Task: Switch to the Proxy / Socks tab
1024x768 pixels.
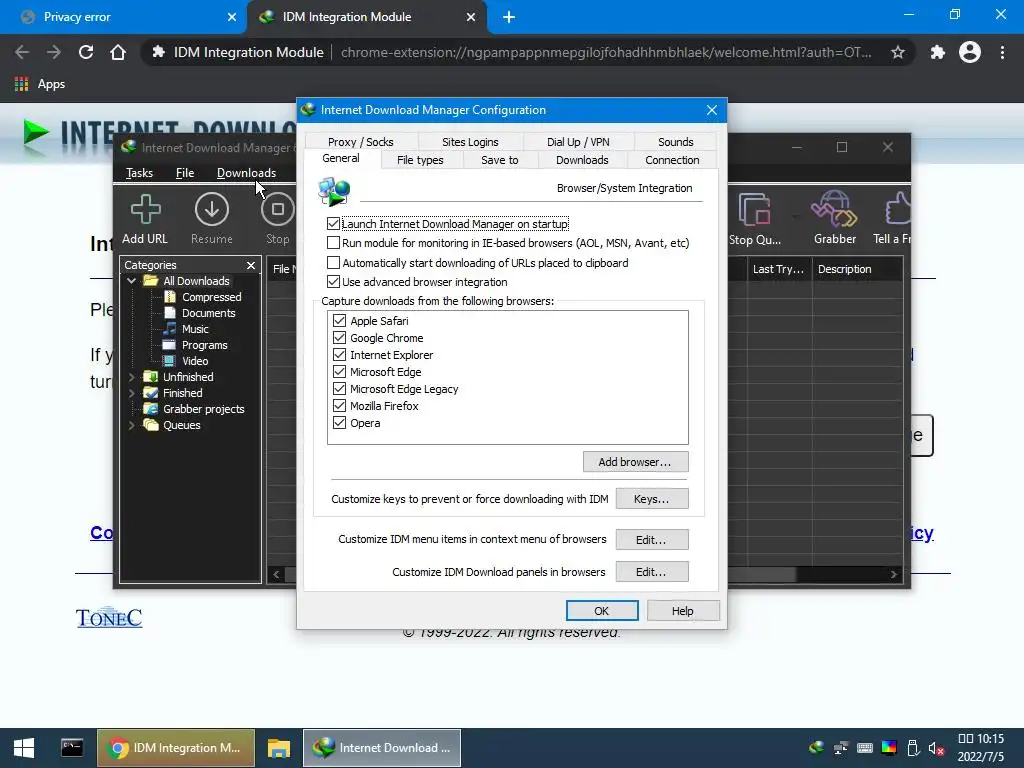Action: tap(360, 142)
